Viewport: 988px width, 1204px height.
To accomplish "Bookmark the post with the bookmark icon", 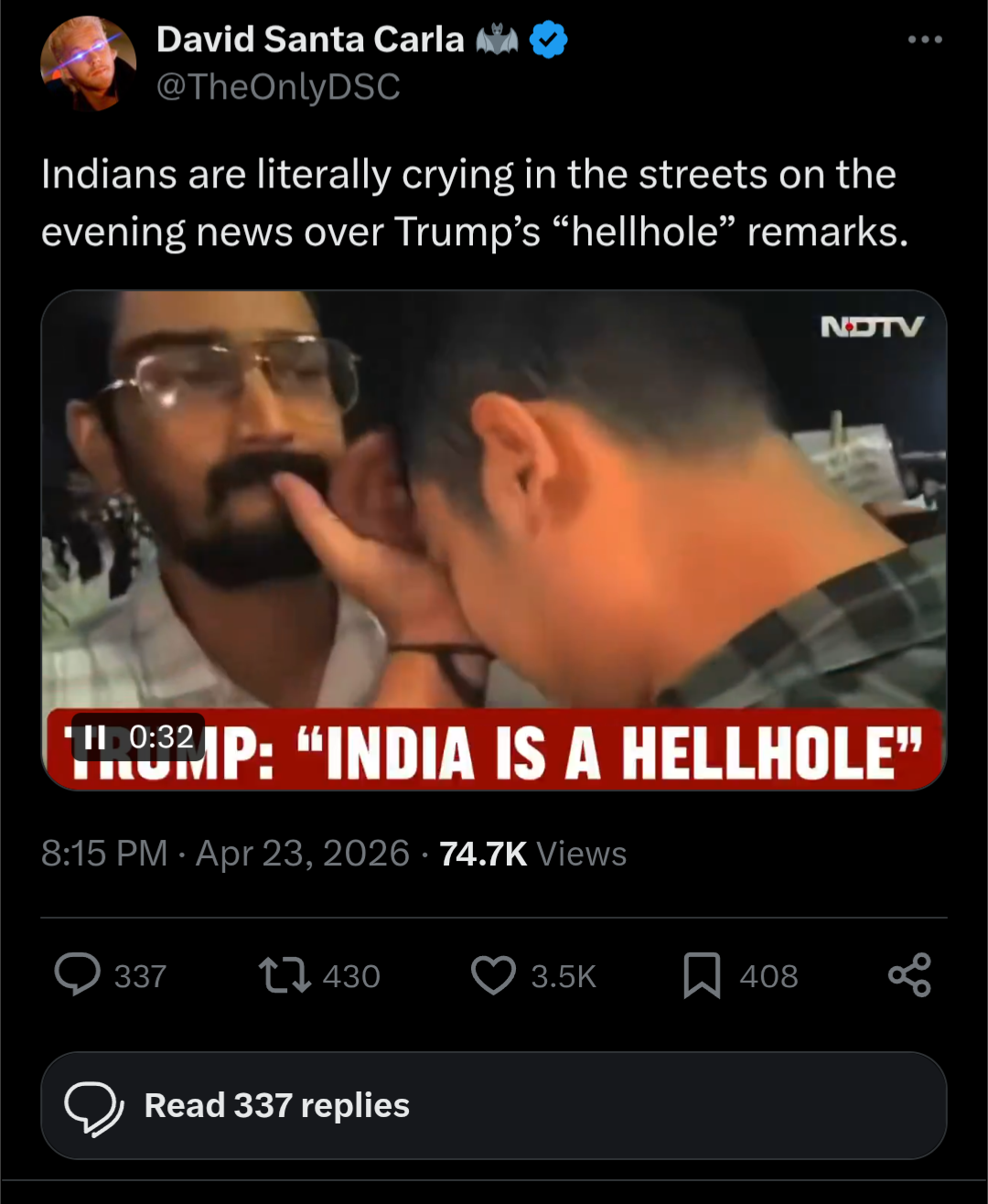I will (x=703, y=975).
